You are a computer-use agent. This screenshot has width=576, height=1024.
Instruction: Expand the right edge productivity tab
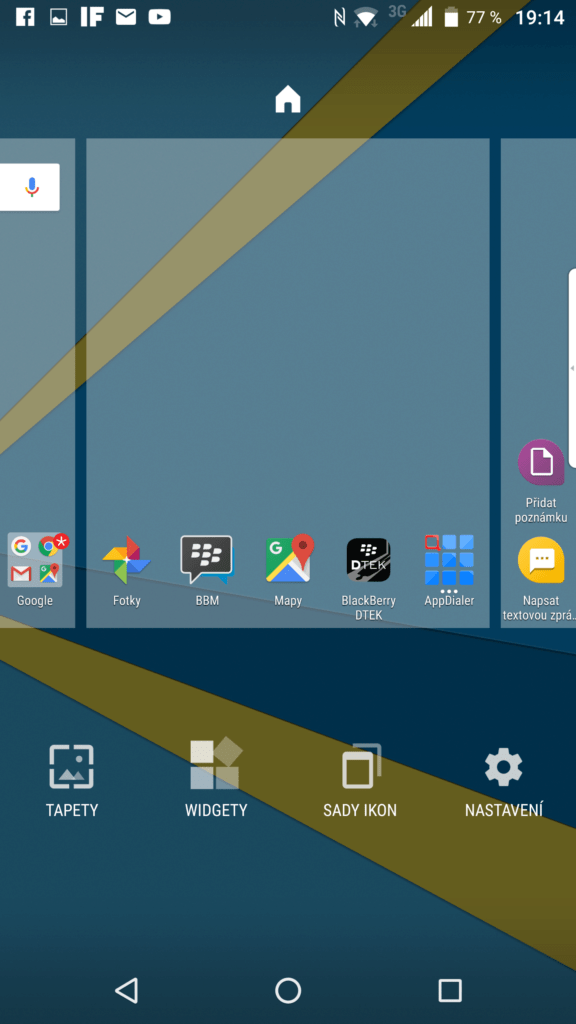(572, 368)
